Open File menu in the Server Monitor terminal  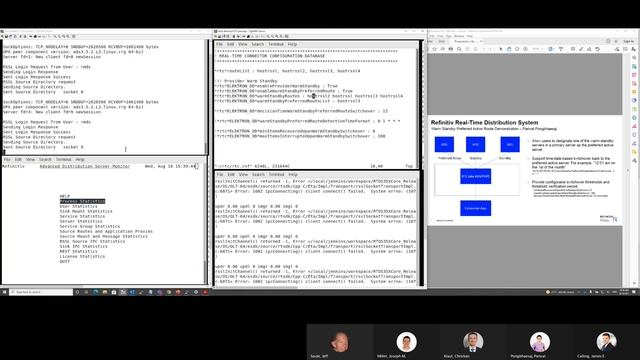(x=7, y=160)
